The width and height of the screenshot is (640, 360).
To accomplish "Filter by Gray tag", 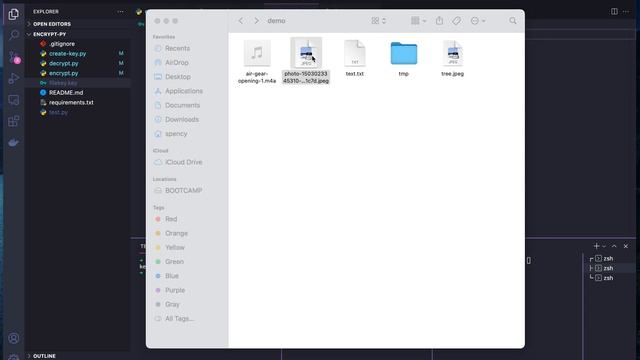I will [172, 304].
